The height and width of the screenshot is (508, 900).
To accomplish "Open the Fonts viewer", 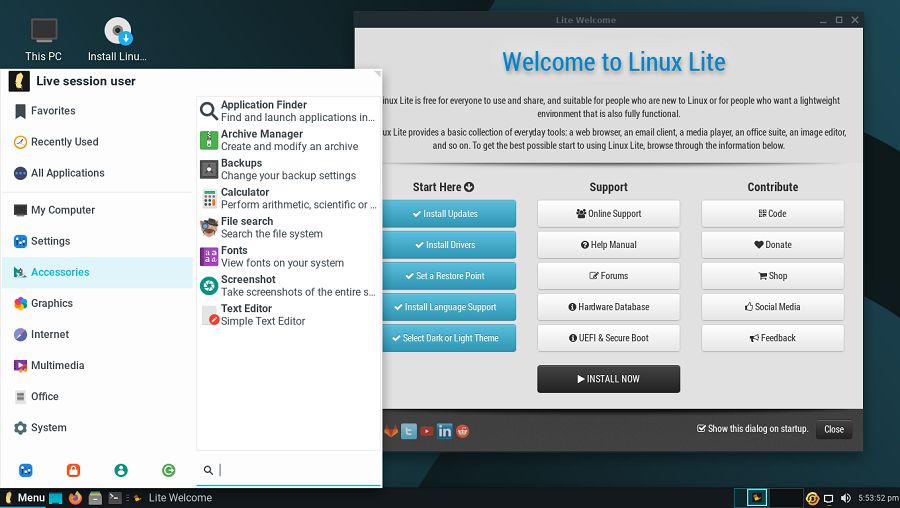I will (288, 257).
